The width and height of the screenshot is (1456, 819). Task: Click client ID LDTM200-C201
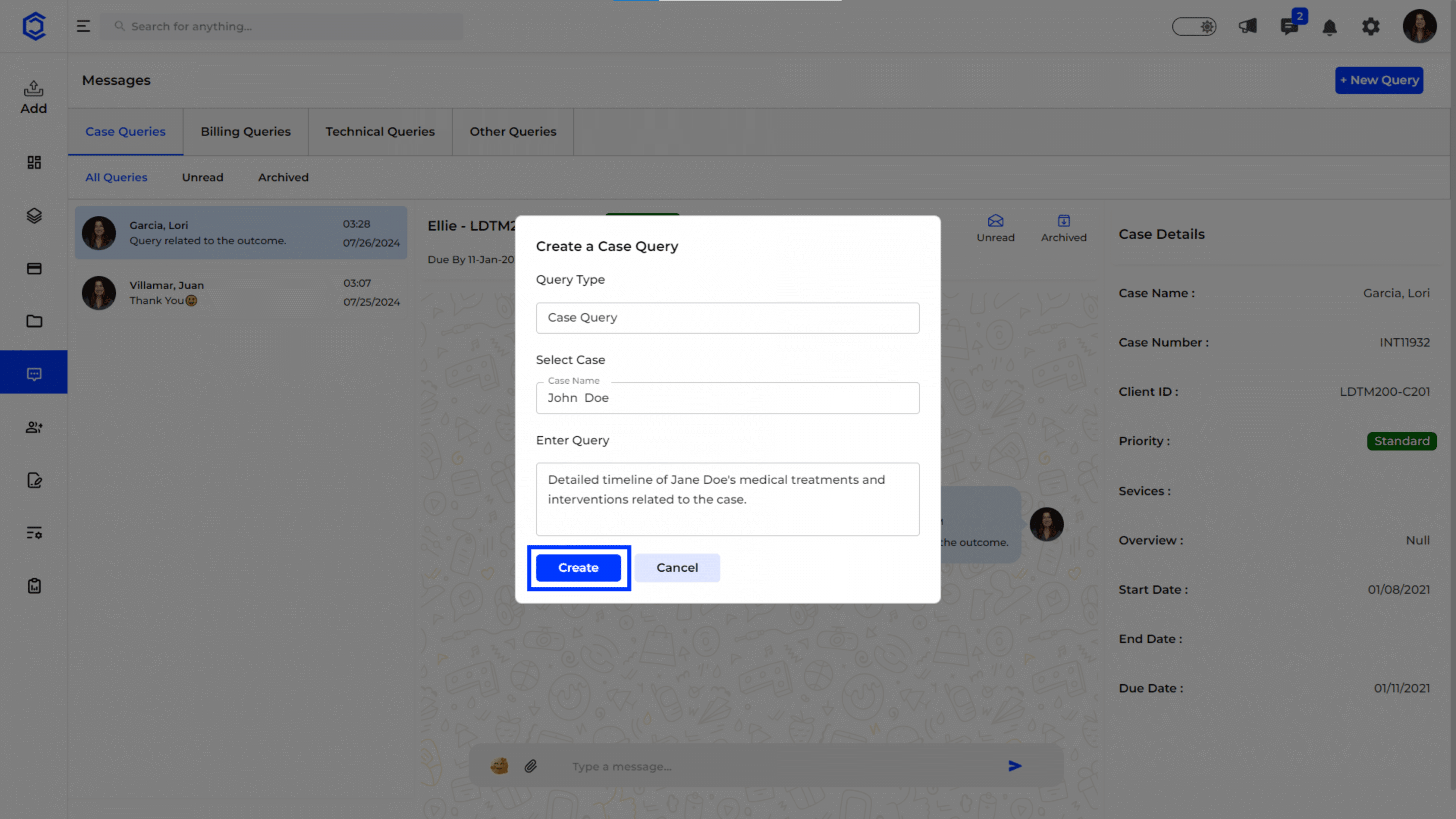(1384, 392)
